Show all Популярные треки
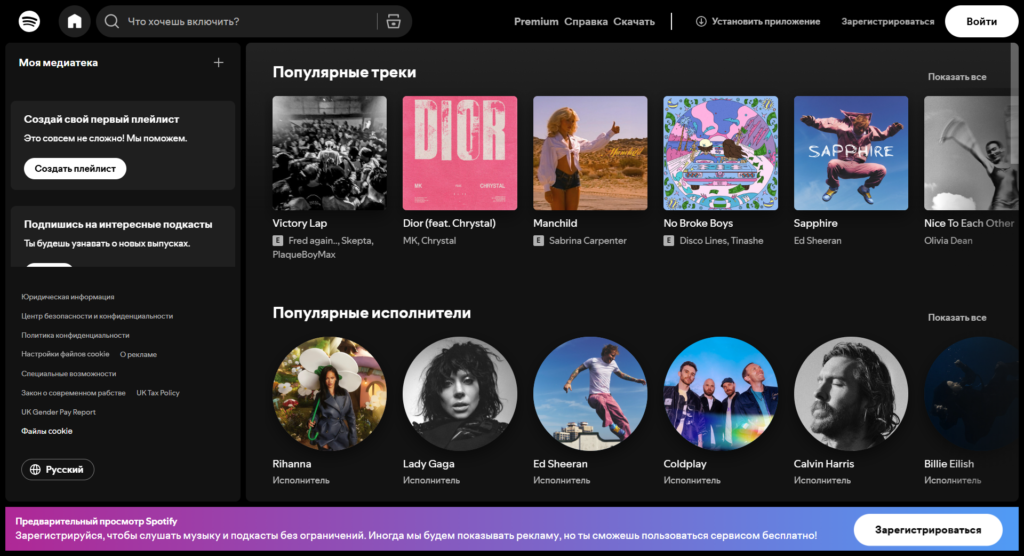The height and width of the screenshot is (556, 1024). (957, 77)
